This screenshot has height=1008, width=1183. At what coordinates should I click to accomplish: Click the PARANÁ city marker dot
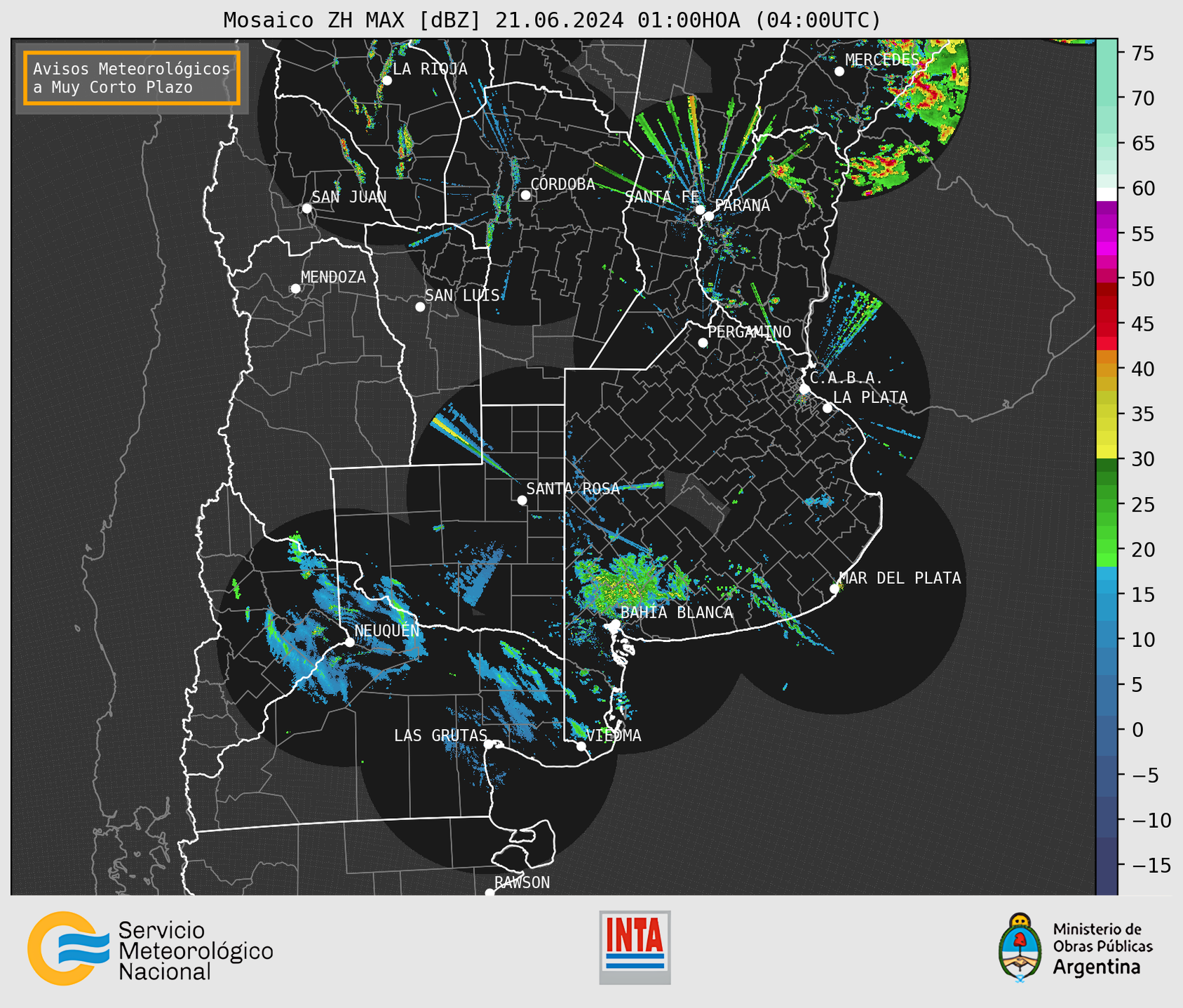pyautogui.click(x=709, y=216)
